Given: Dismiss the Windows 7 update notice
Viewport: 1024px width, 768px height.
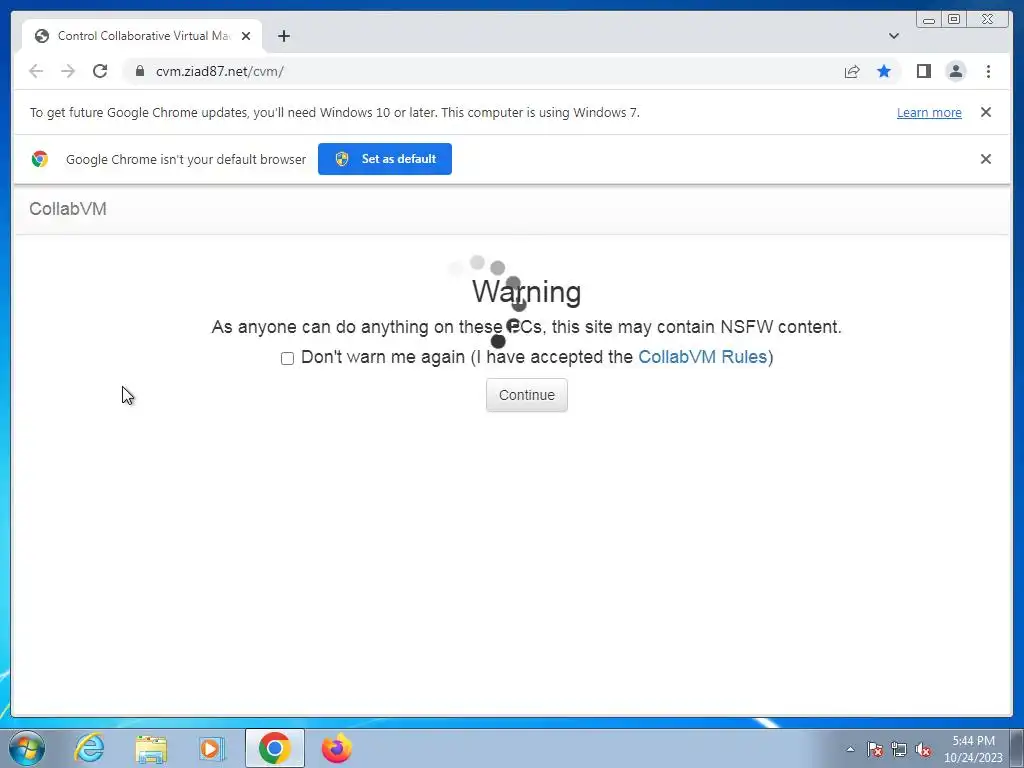Looking at the screenshot, I should tap(985, 112).
